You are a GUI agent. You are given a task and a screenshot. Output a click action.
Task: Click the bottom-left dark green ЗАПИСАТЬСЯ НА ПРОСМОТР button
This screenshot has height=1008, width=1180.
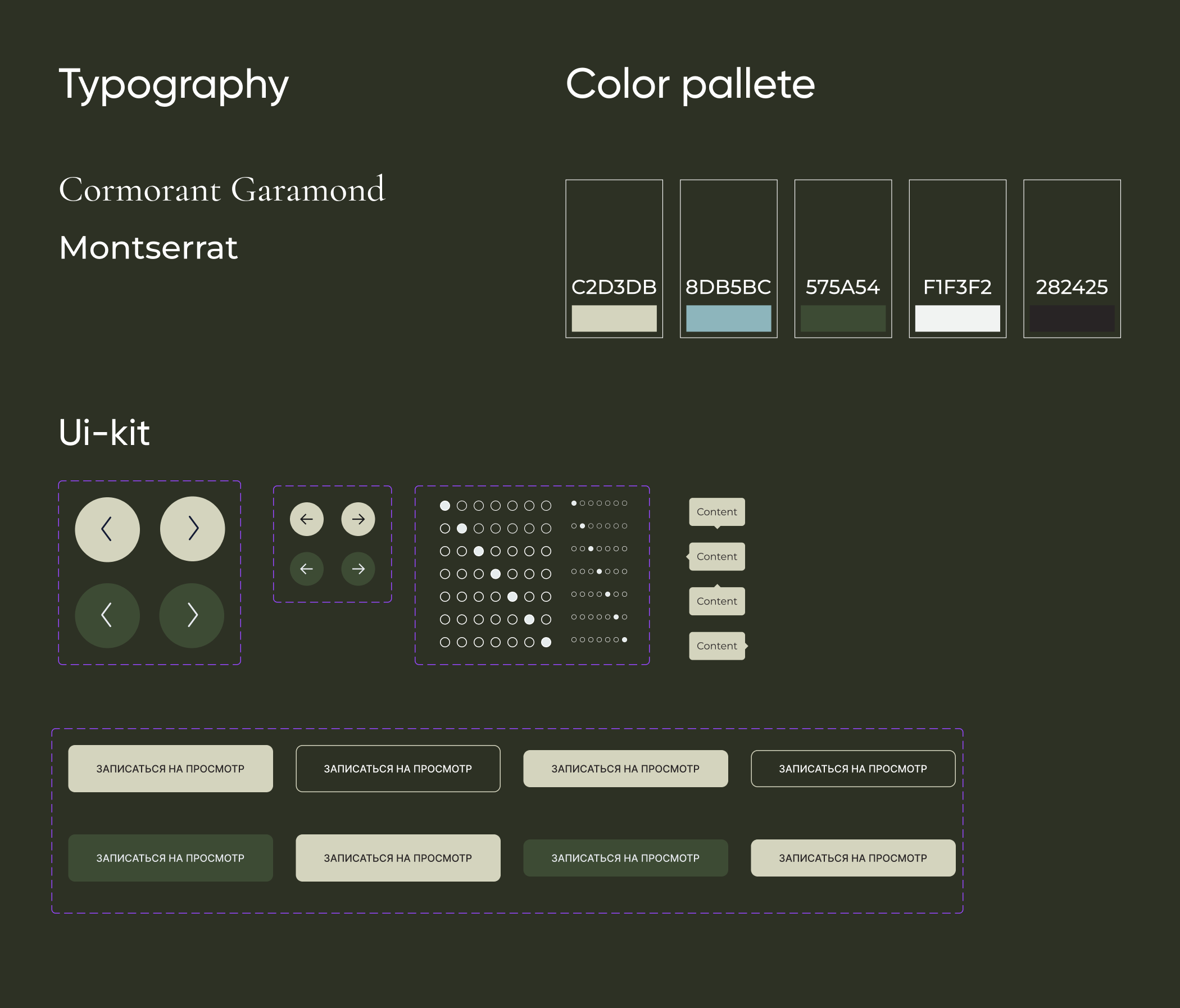coord(170,858)
